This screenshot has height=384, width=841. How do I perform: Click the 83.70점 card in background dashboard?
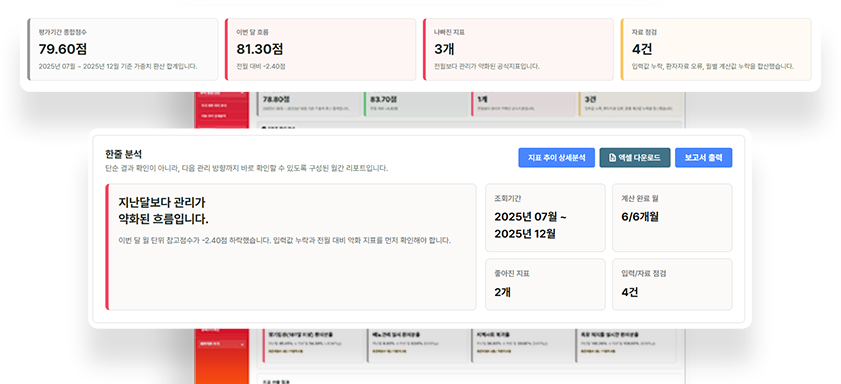(416, 104)
